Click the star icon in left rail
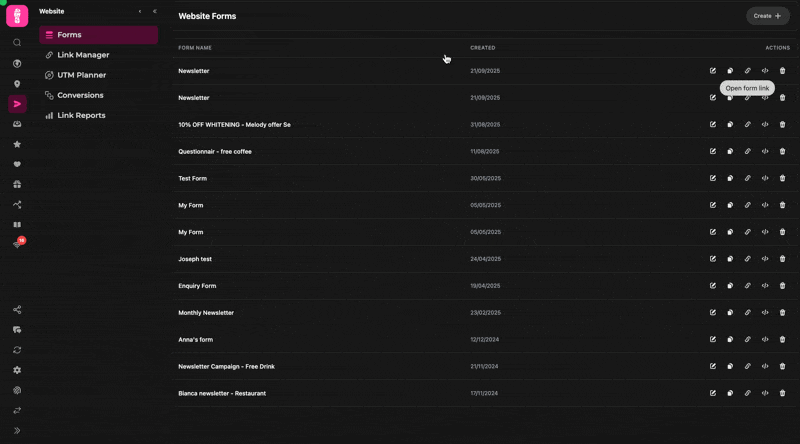800x444 pixels. 17,144
